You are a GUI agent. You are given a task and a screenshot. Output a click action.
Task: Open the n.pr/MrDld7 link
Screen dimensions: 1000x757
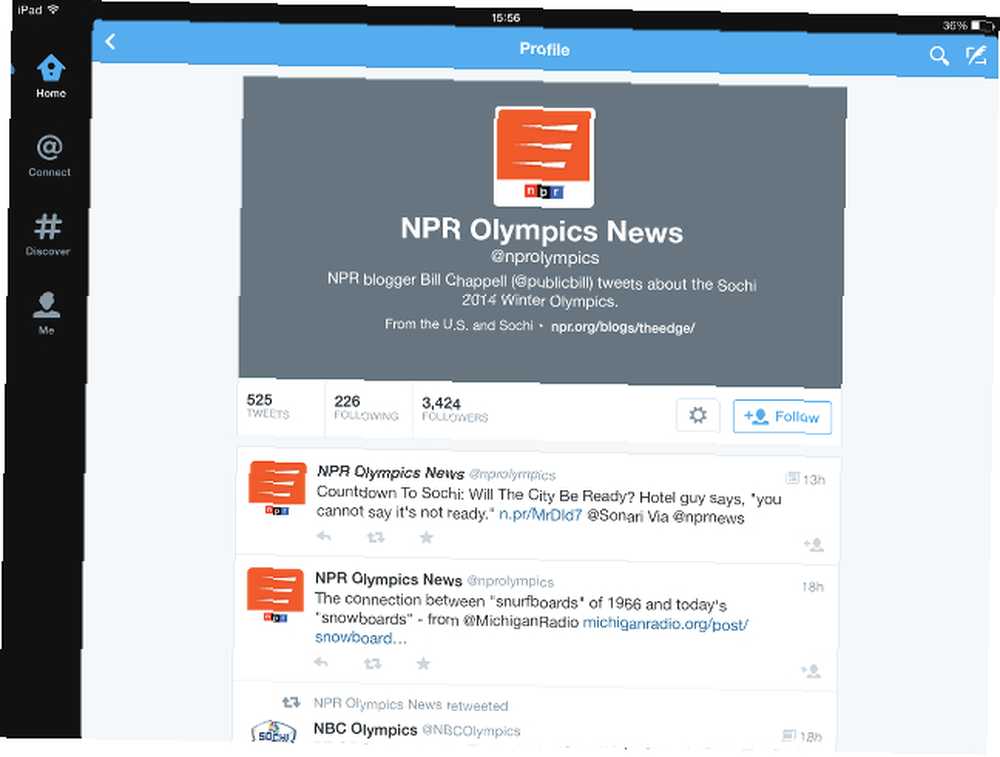pos(540,515)
